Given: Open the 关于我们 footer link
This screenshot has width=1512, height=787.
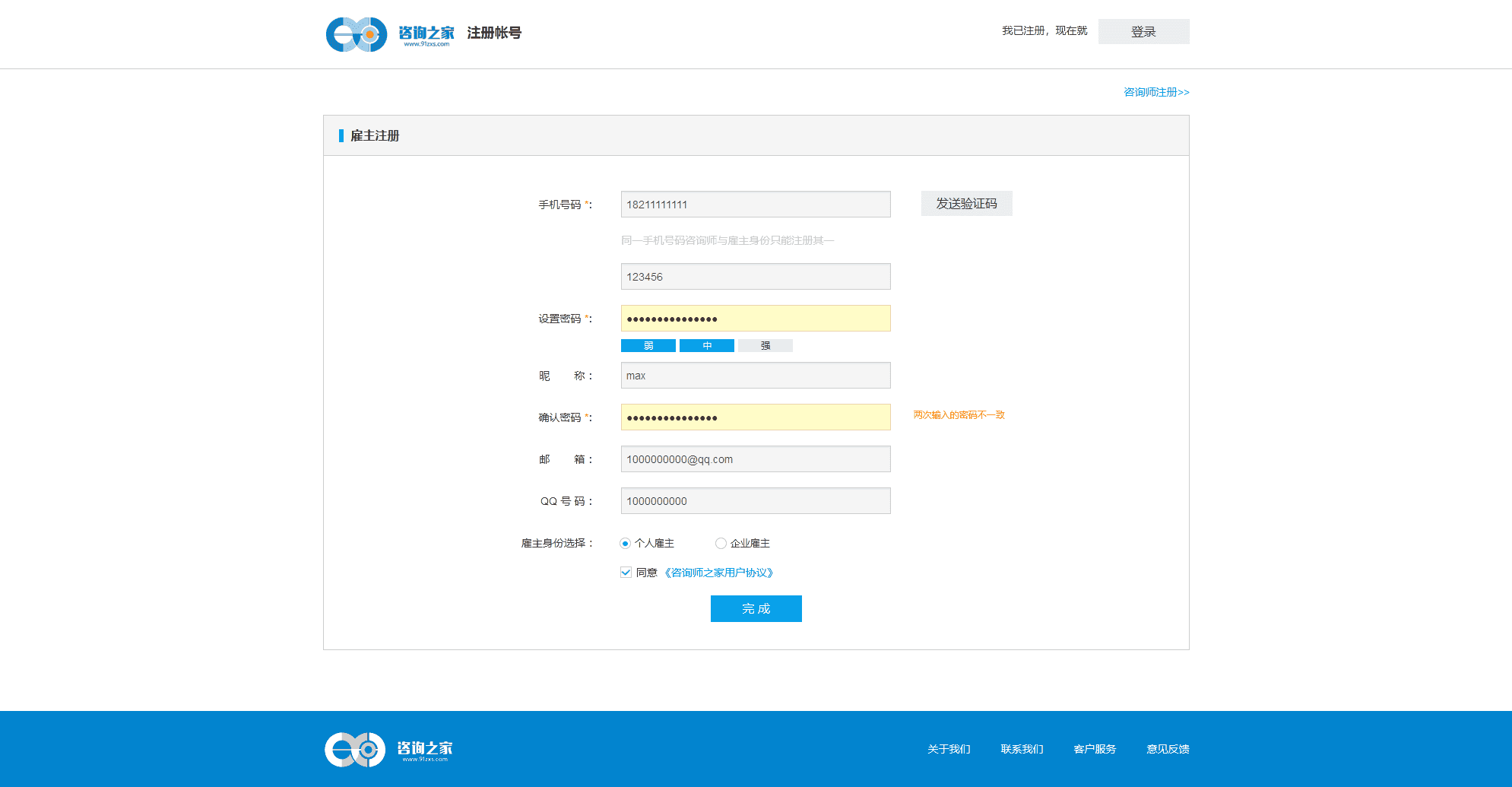Looking at the screenshot, I should pos(949,749).
